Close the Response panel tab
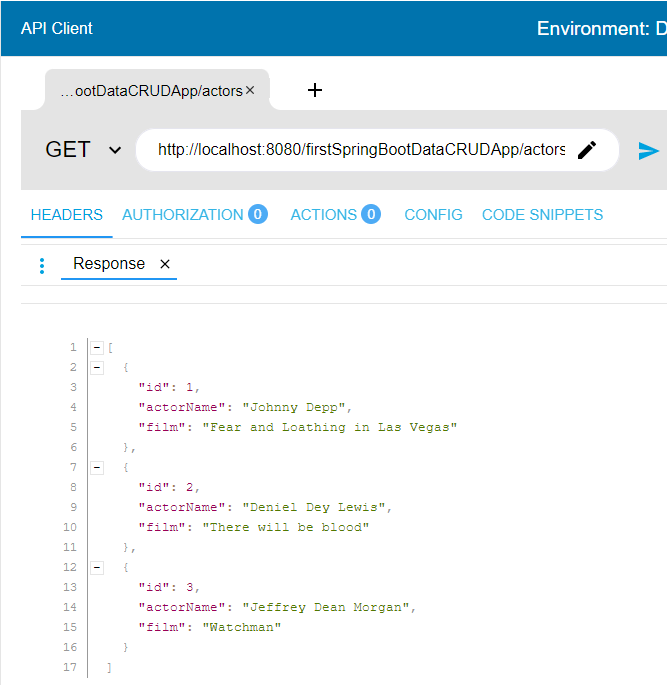The image size is (667, 685). pyautogui.click(x=165, y=264)
